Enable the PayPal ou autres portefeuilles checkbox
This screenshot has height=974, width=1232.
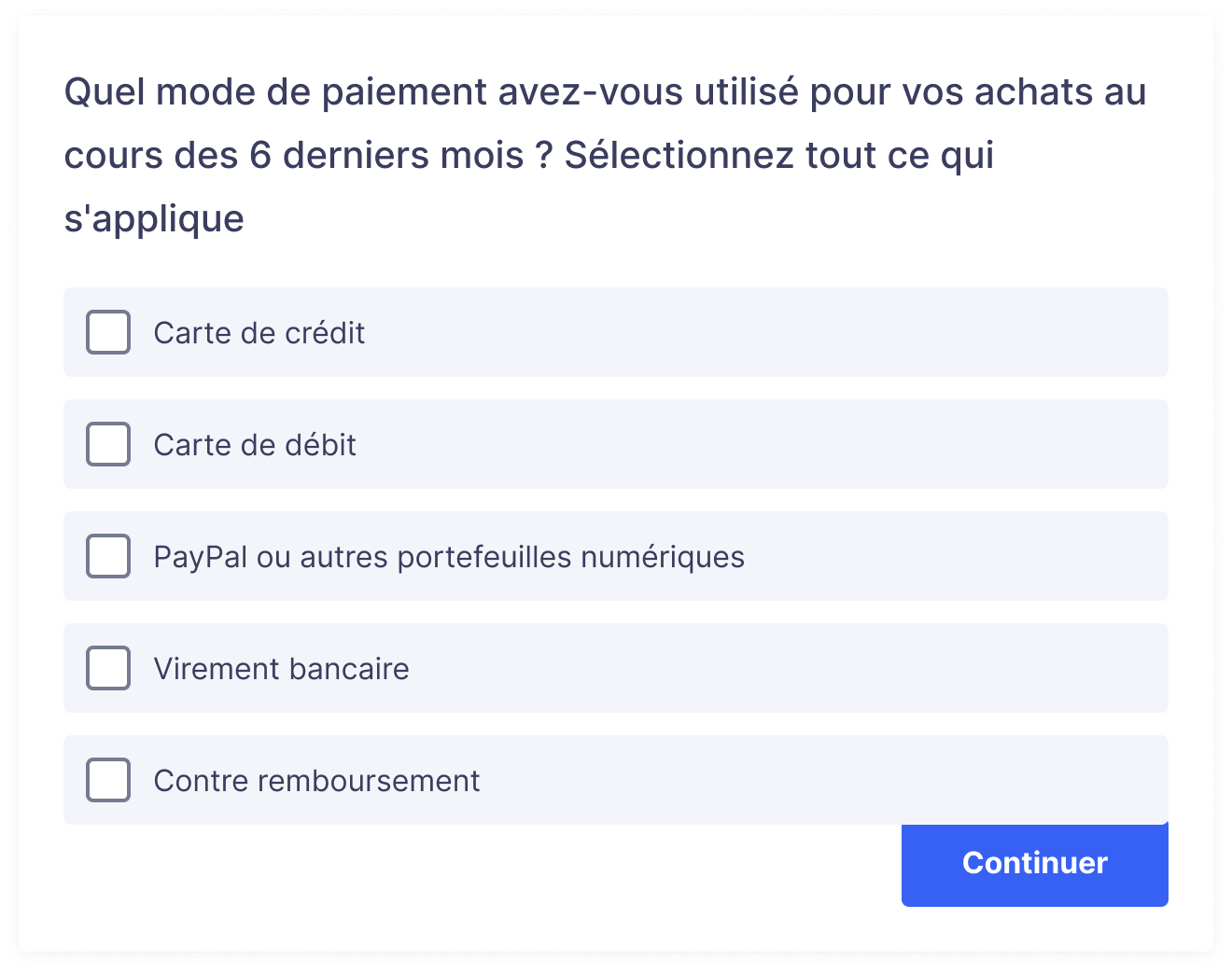click(x=108, y=556)
